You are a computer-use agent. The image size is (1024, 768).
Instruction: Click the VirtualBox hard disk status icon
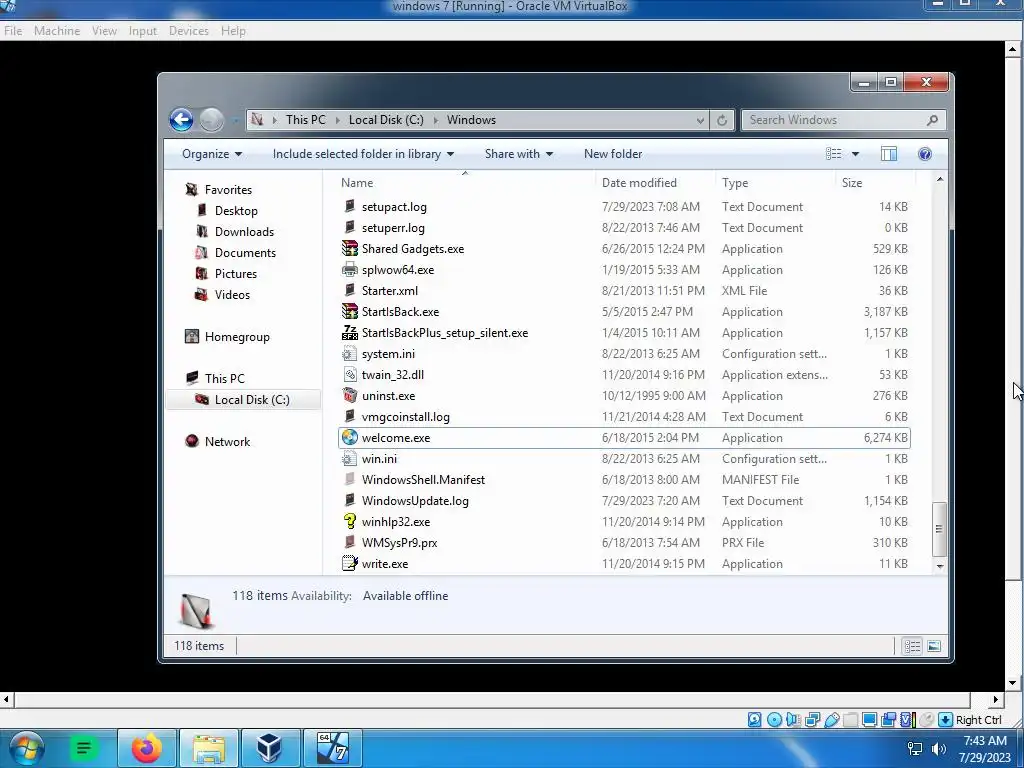tap(754, 720)
